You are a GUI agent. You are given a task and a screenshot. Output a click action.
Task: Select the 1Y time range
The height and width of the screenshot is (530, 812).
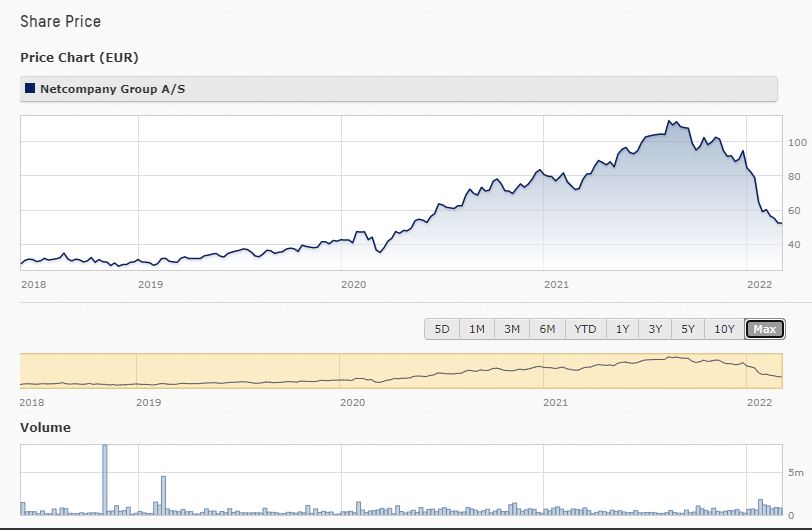pos(622,329)
